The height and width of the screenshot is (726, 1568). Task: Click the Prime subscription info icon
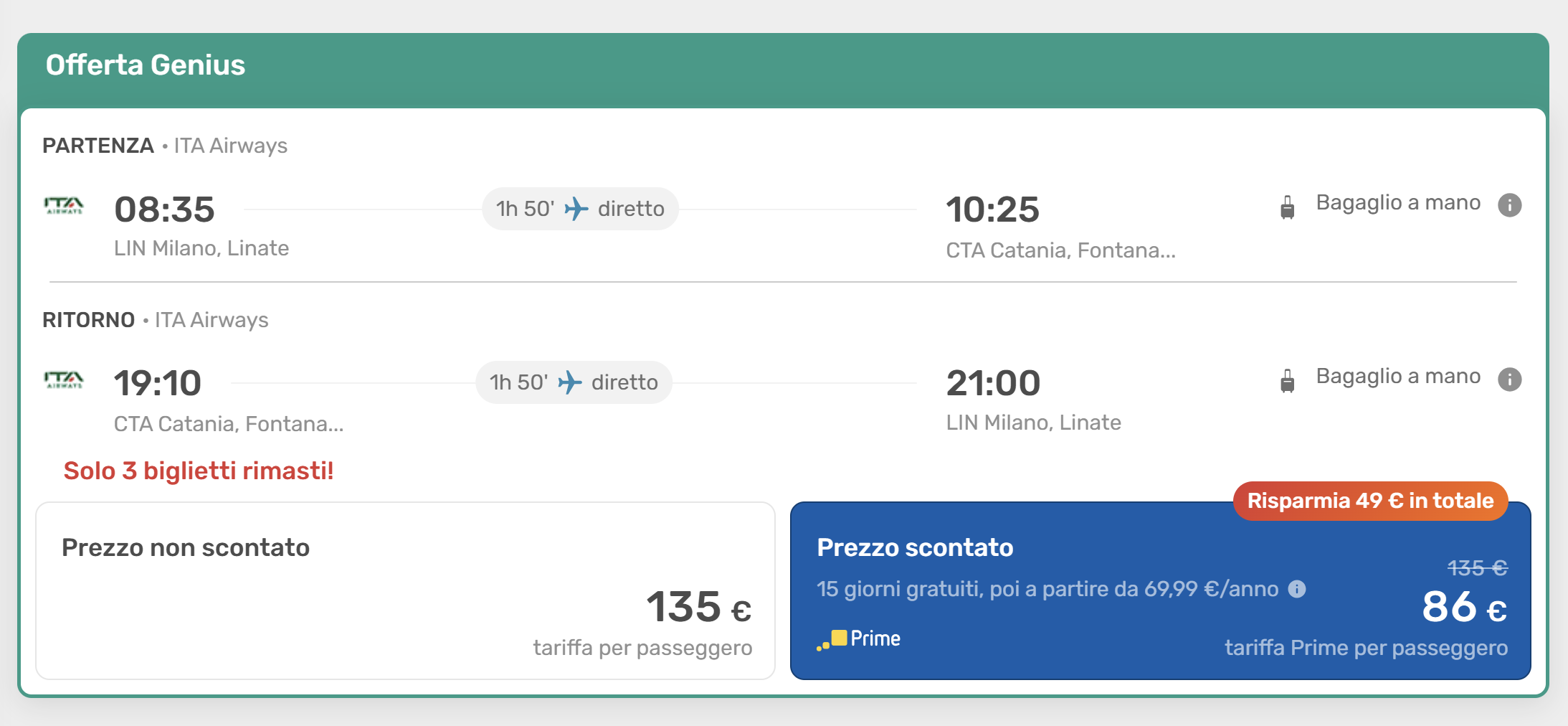[x=1297, y=589]
